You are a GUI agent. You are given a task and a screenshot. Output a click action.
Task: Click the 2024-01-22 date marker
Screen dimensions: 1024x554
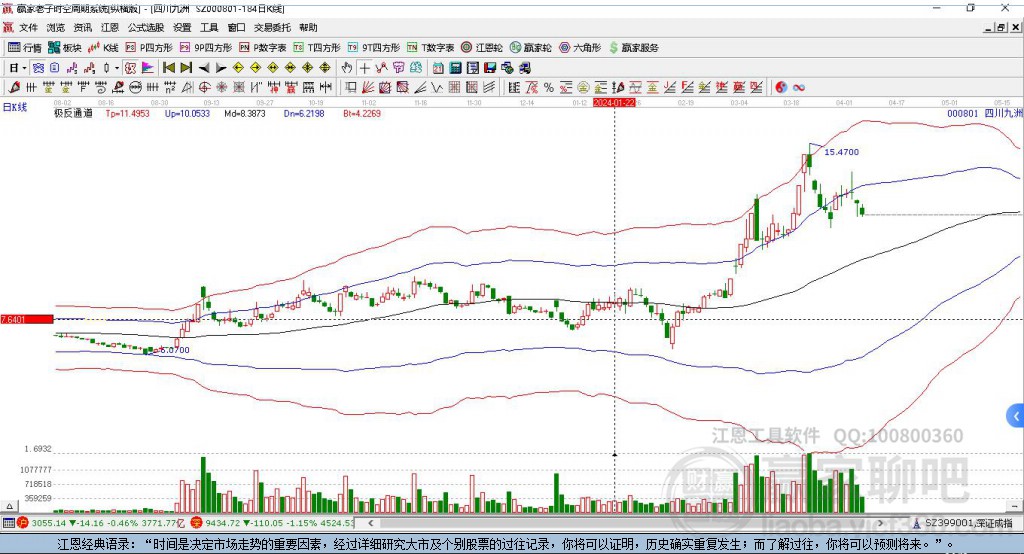614,103
